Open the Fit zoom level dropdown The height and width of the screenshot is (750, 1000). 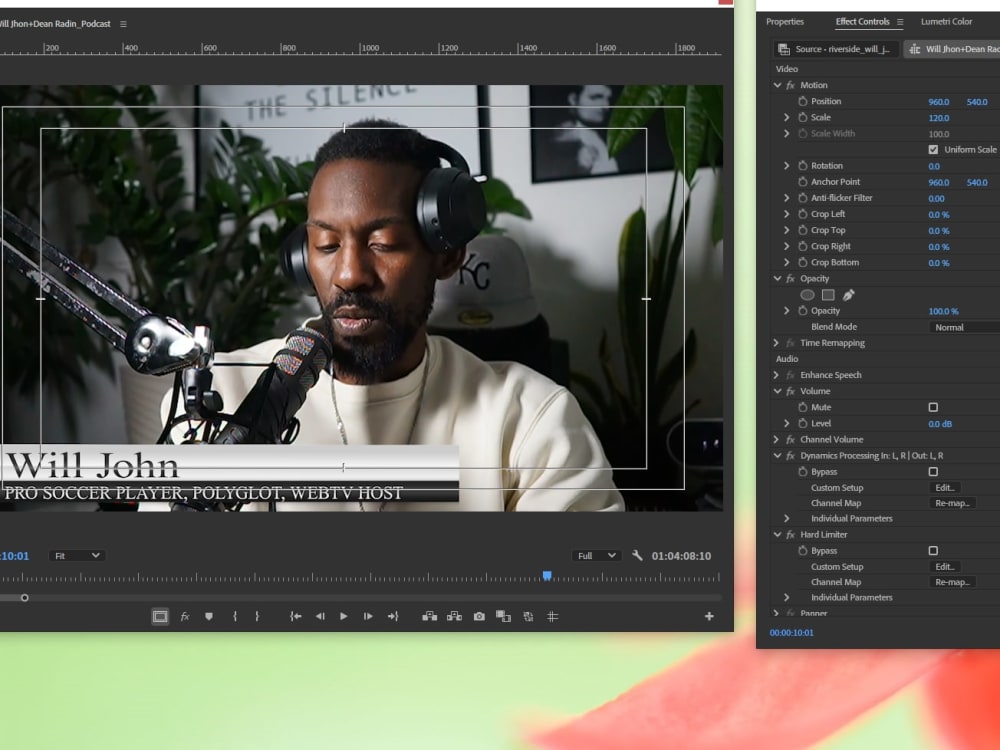click(x=77, y=556)
